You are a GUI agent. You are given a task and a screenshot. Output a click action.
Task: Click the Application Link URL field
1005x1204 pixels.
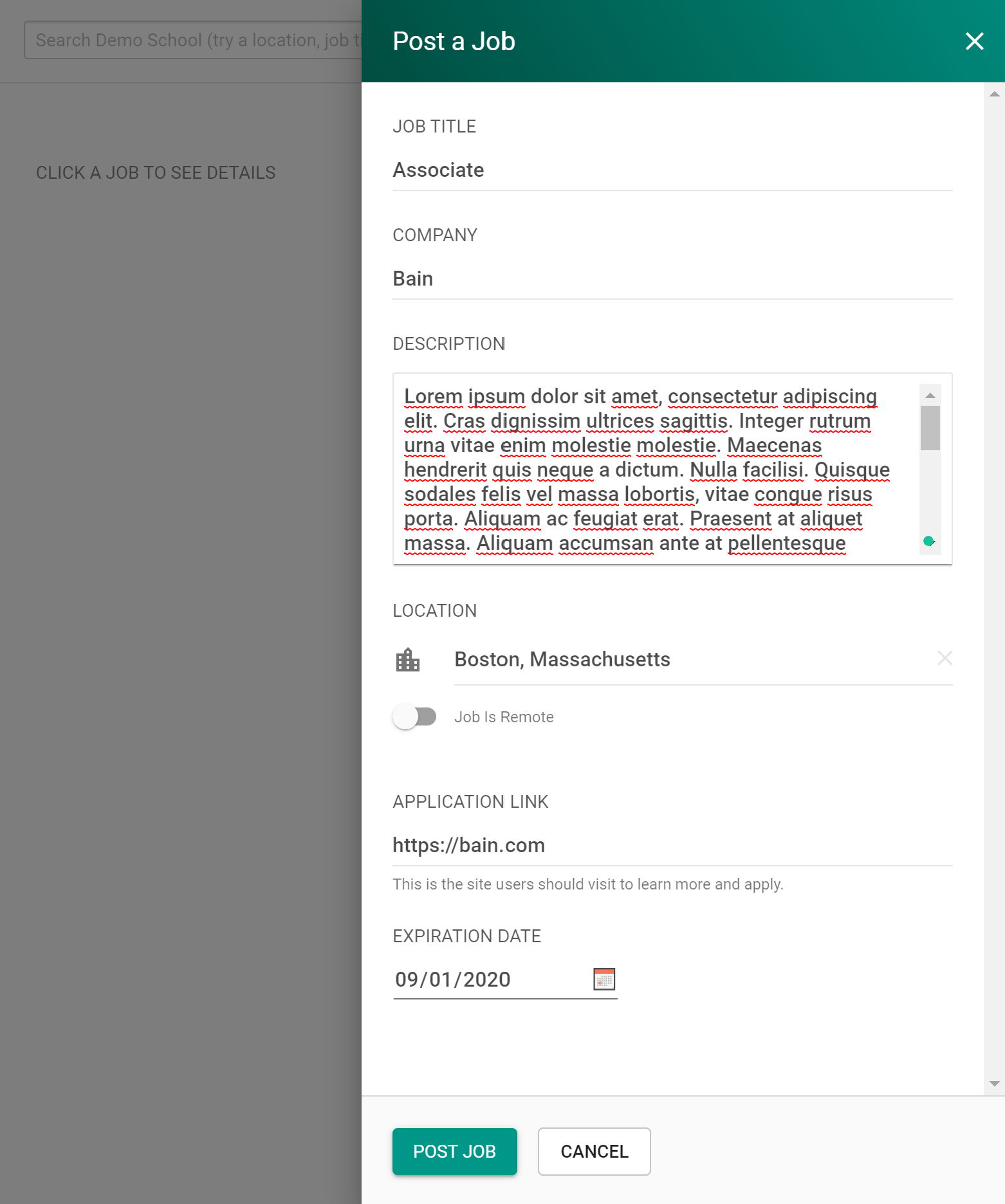point(672,846)
